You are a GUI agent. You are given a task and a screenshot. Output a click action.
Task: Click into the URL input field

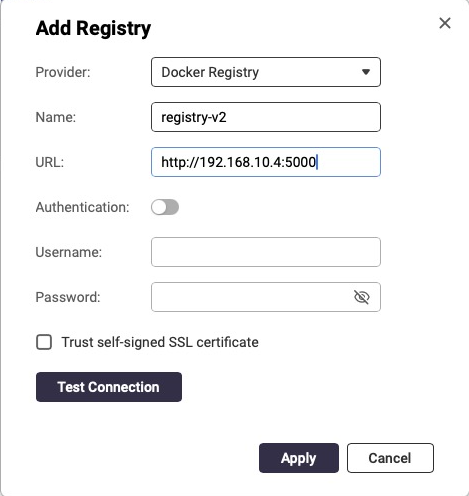[x=266, y=162]
